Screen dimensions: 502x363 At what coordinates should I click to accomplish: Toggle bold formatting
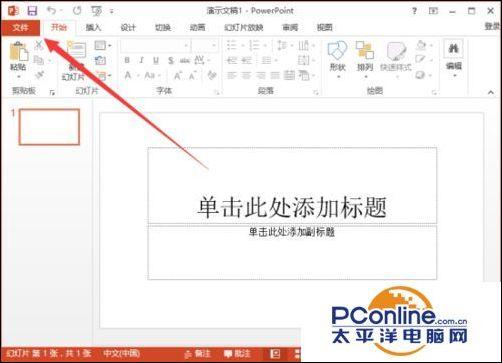click(x=127, y=61)
